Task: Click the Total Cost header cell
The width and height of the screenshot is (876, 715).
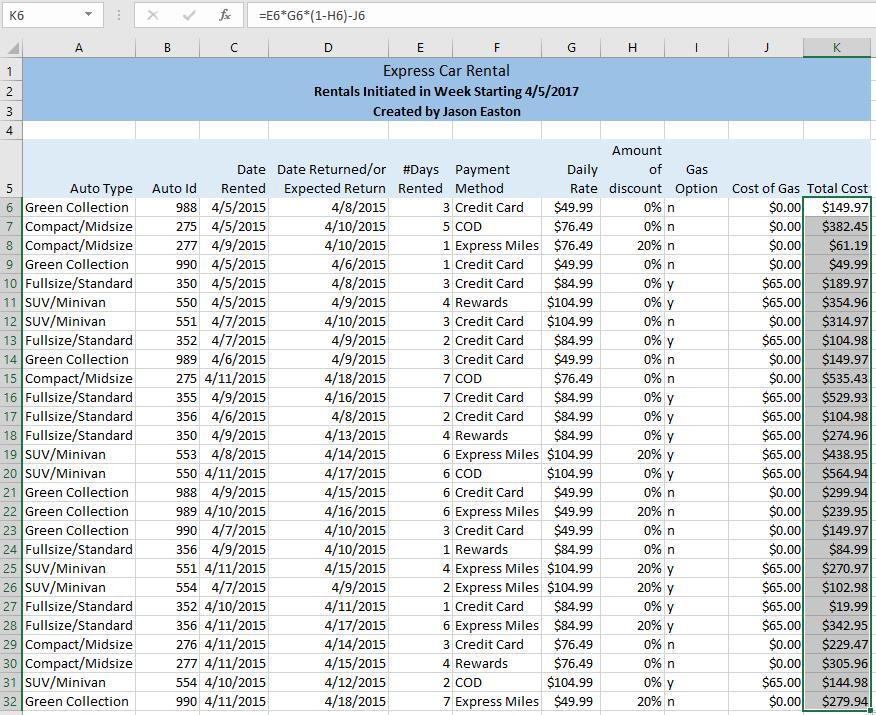Action: coord(837,188)
